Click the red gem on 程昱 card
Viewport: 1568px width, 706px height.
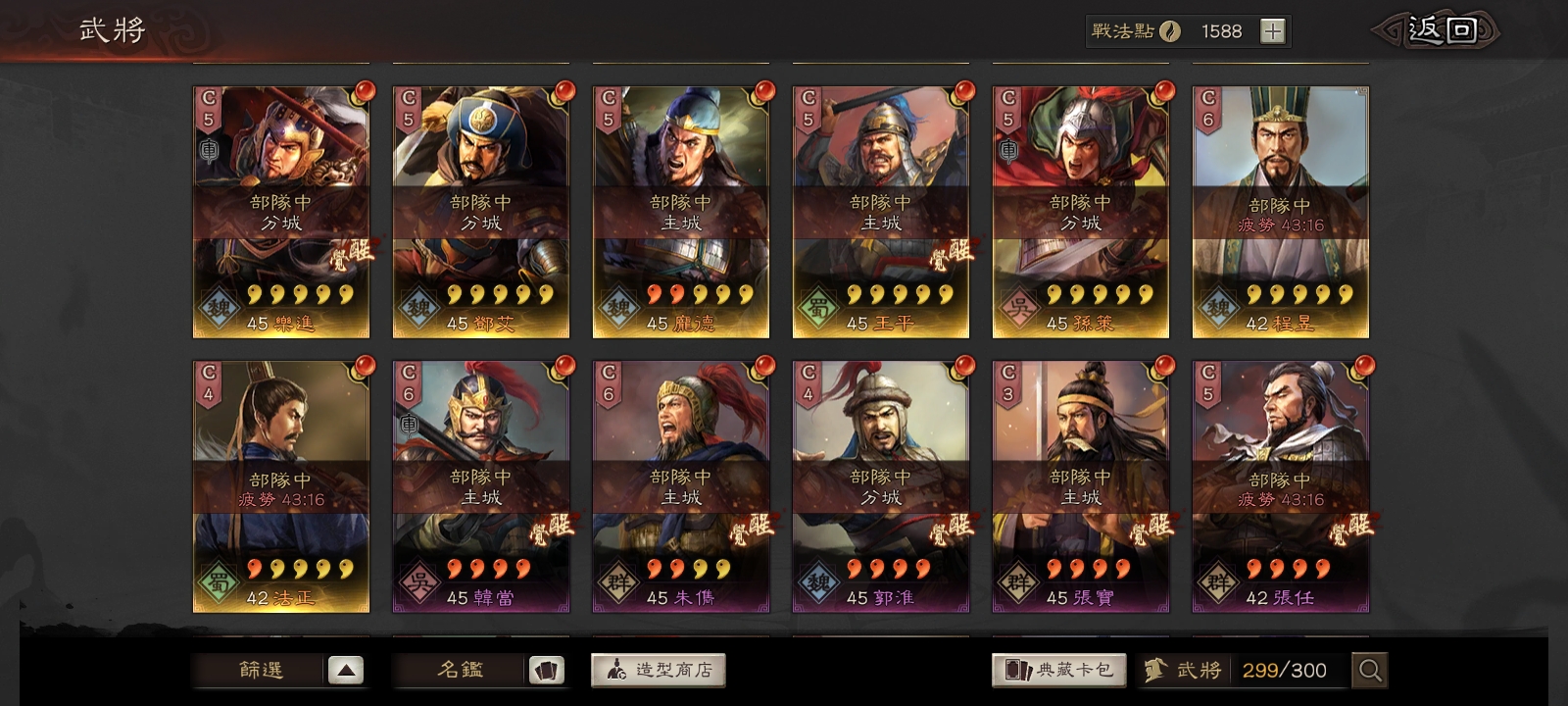click(x=1364, y=91)
